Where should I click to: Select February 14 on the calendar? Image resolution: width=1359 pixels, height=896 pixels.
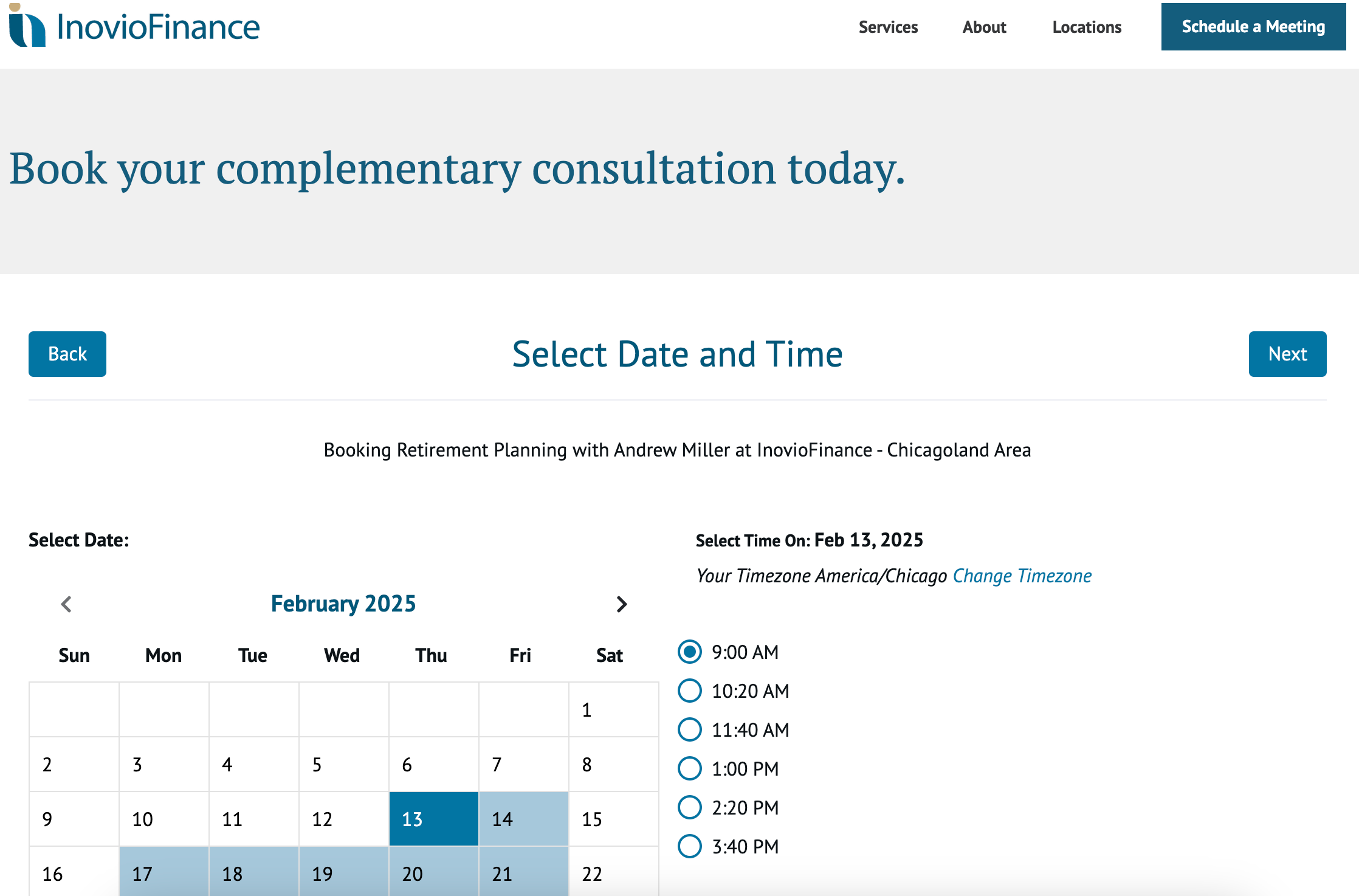tap(523, 819)
